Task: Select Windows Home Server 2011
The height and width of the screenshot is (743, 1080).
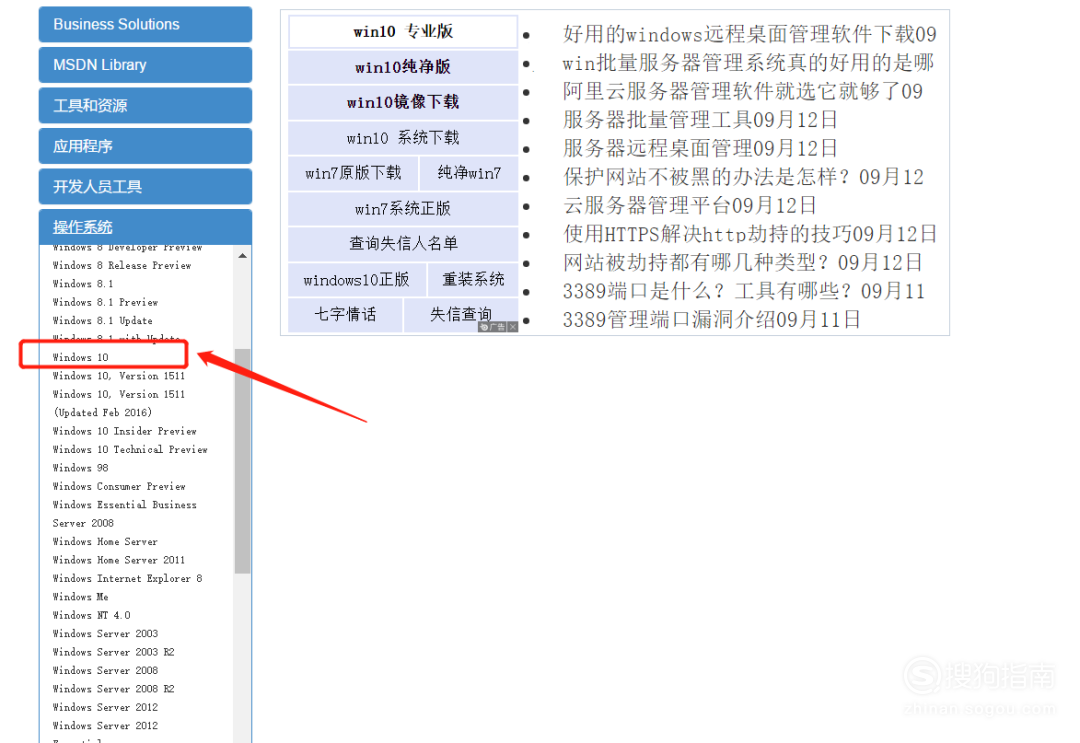Action: [118, 561]
